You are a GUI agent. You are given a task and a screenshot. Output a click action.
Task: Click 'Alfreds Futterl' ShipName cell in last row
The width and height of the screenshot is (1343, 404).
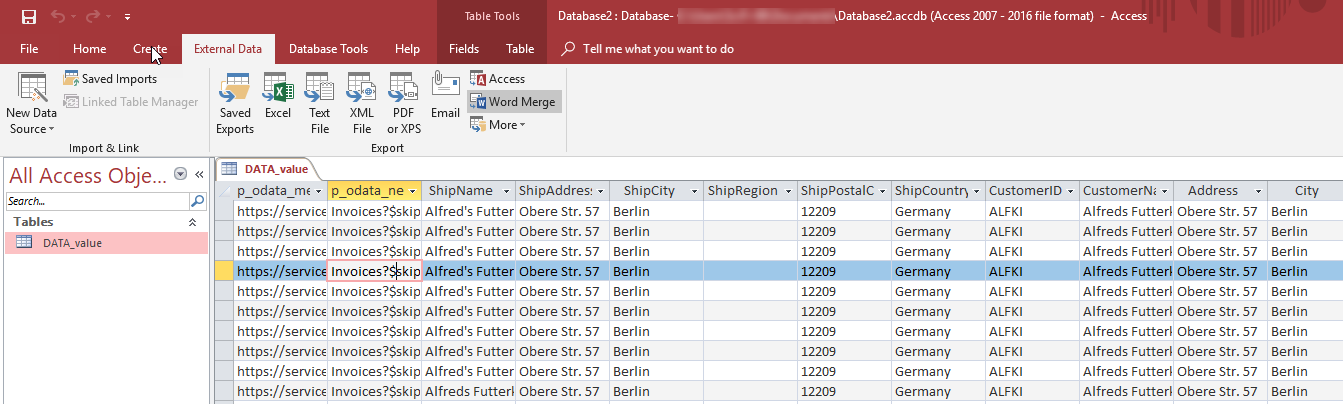pos(469,391)
